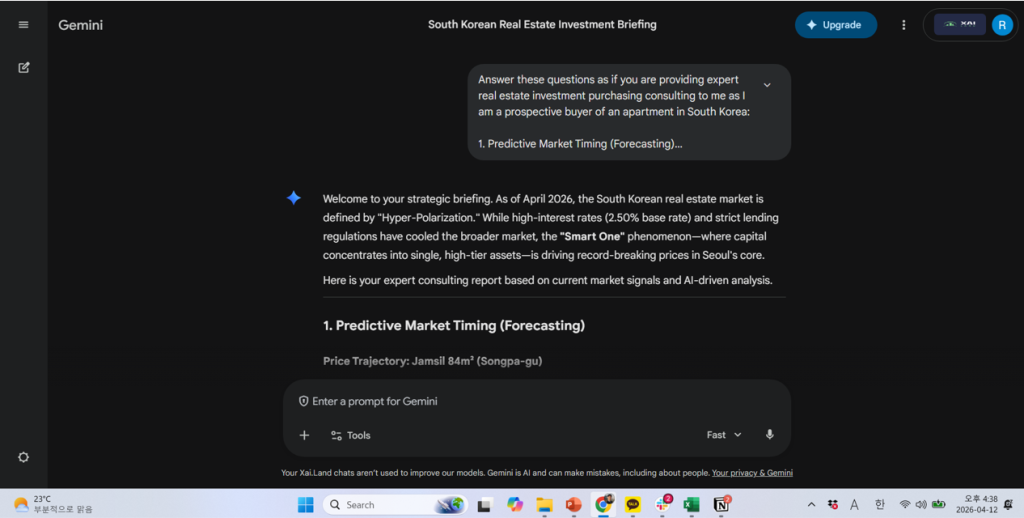
Task: Open the Tools menu in prompt box
Action: click(350, 435)
